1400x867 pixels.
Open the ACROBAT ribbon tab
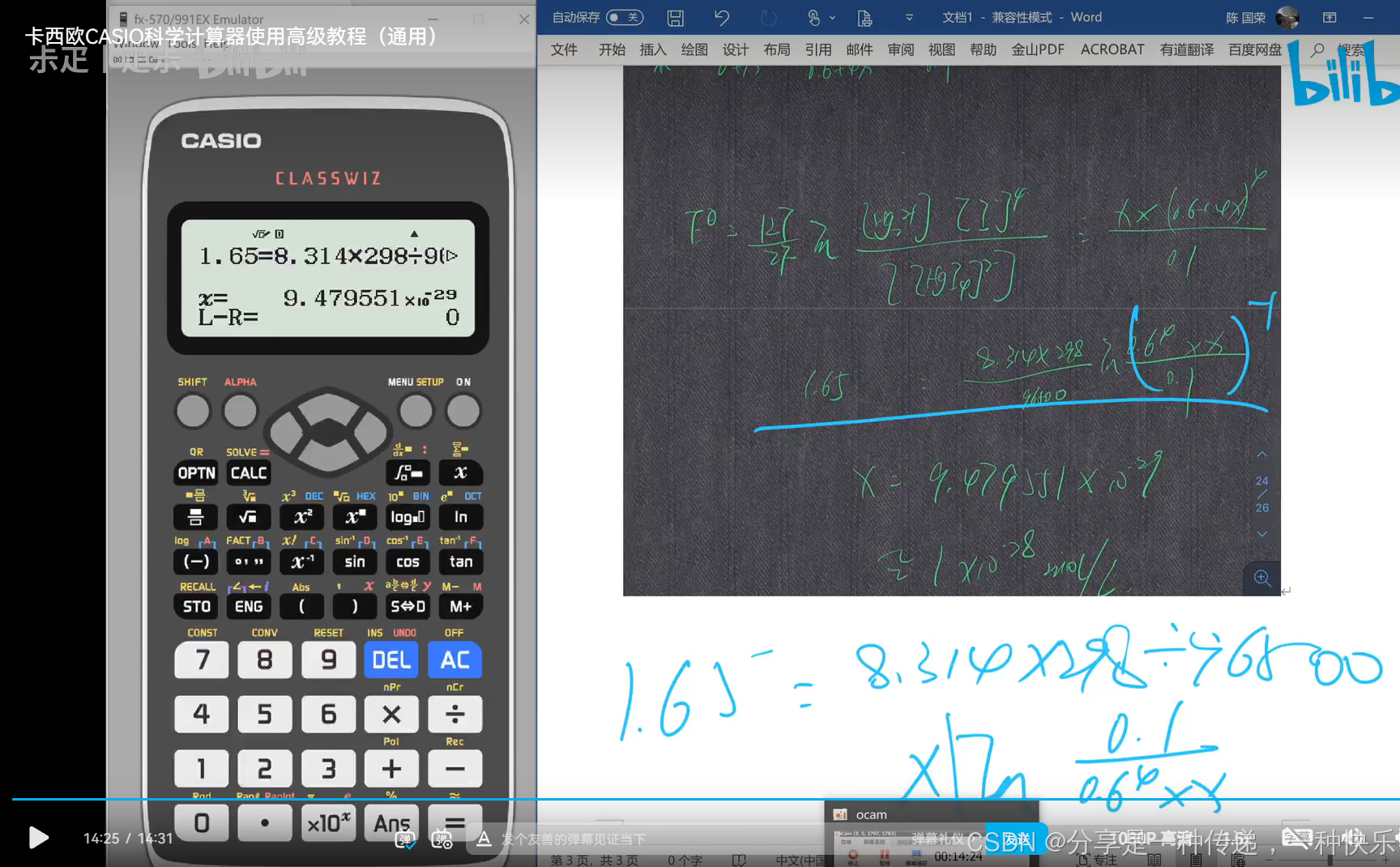point(1112,49)
